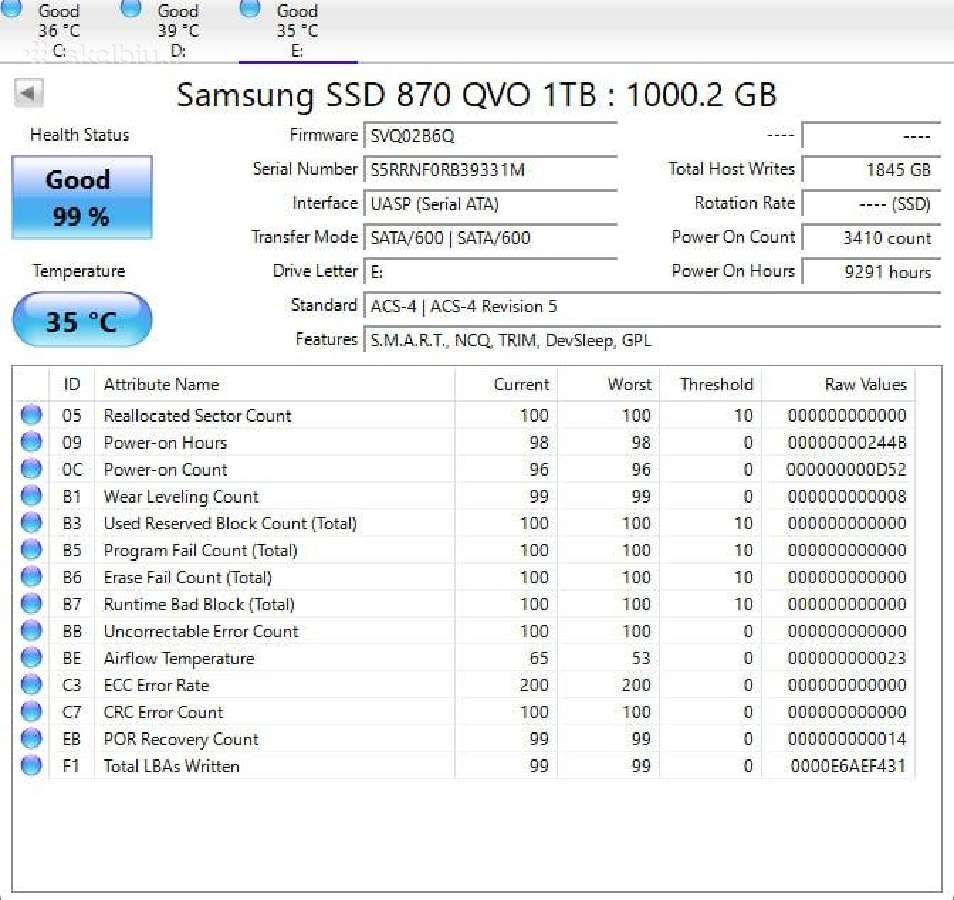This screenshot has width=954, height=900.
Task: Click status icon for Power-on Count row
Action: pos(31,469)
